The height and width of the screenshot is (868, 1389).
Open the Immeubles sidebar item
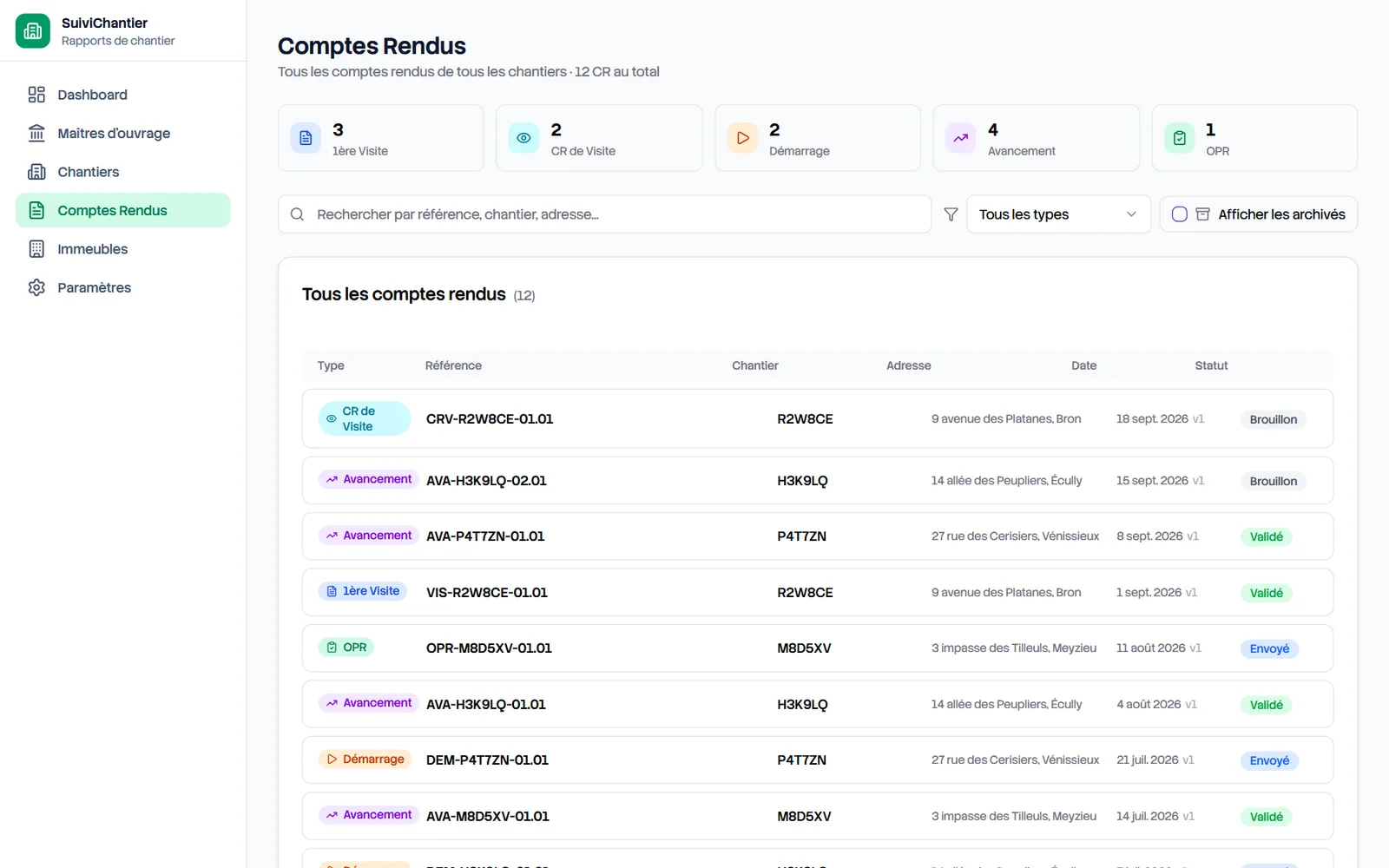(x=123, y=249)
